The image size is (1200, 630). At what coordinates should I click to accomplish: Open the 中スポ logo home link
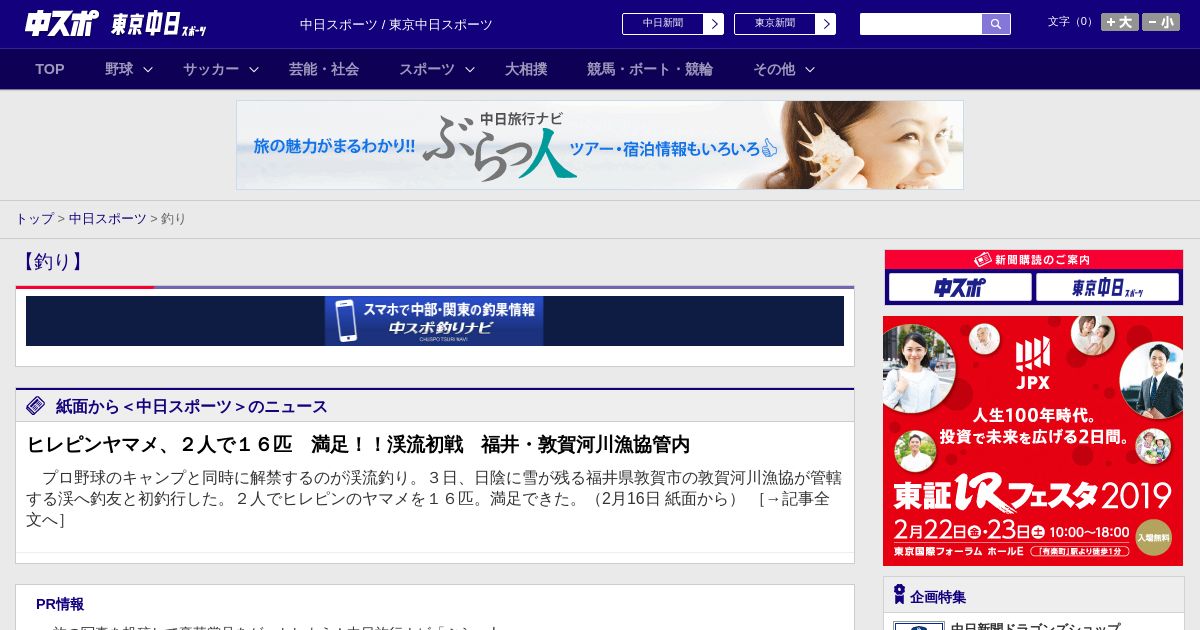tap(61, 24)
